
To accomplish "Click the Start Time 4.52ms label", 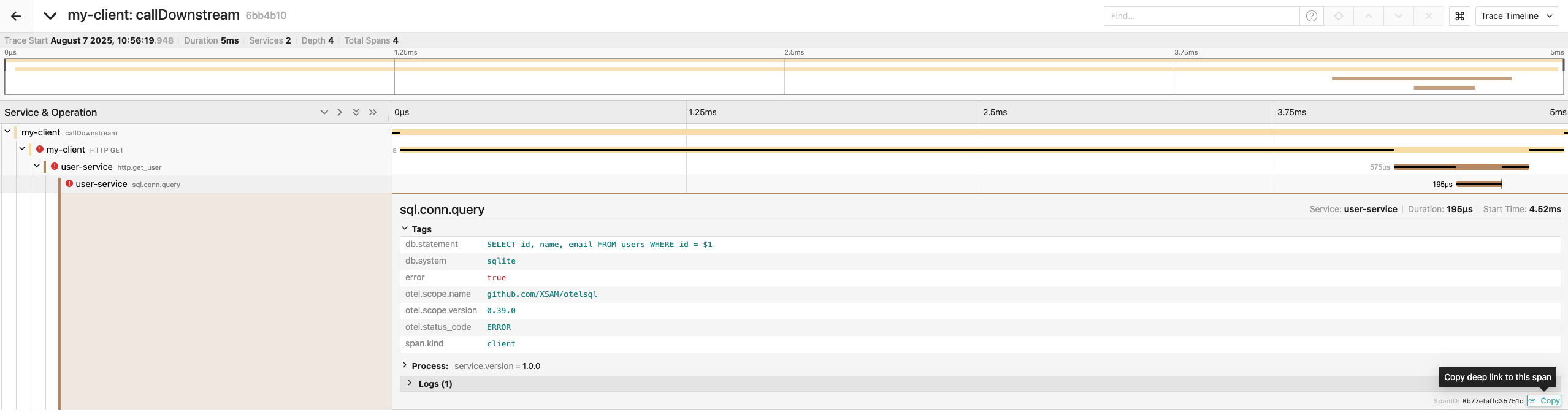I will [1522, 209].
